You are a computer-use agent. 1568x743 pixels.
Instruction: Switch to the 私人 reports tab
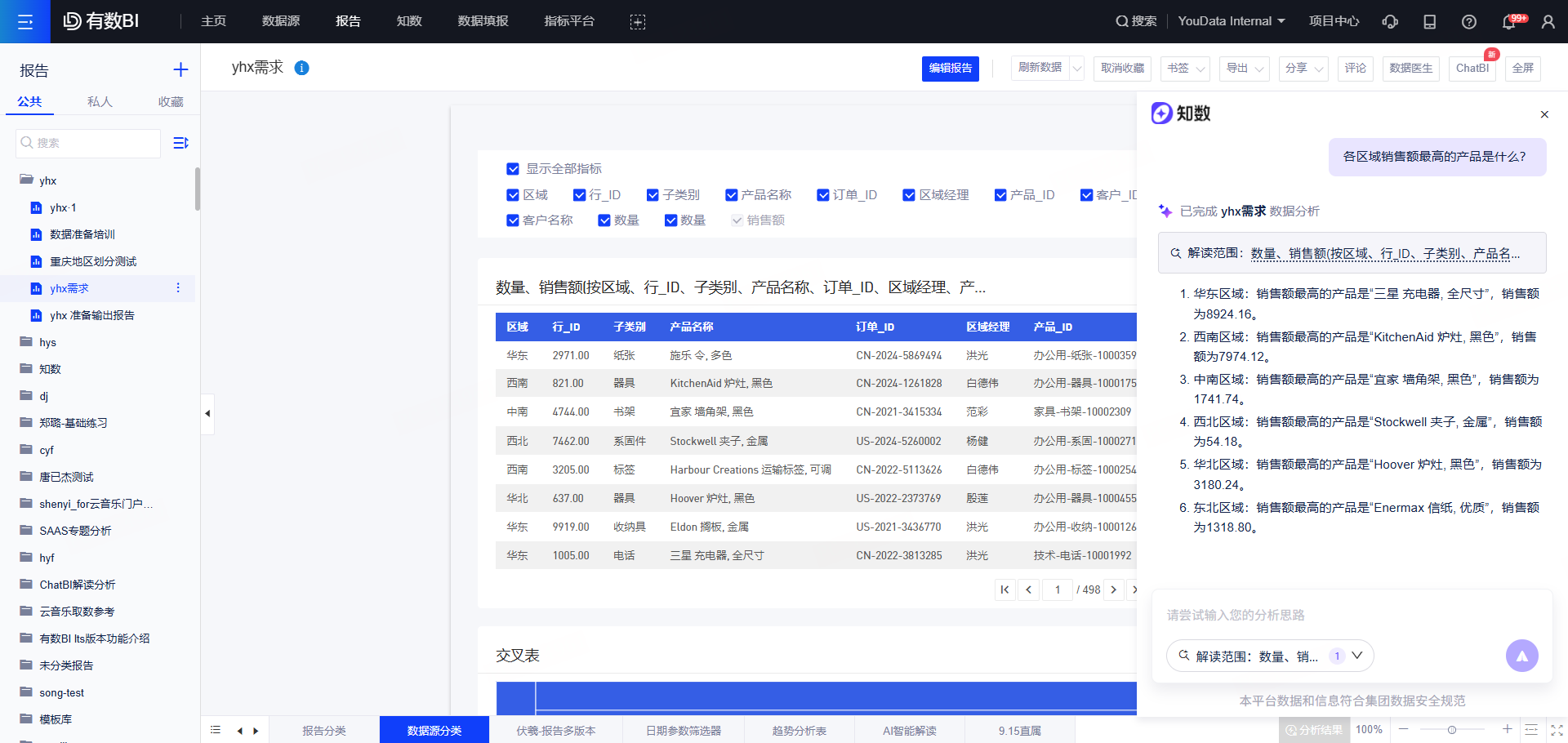tap(100, 102)
